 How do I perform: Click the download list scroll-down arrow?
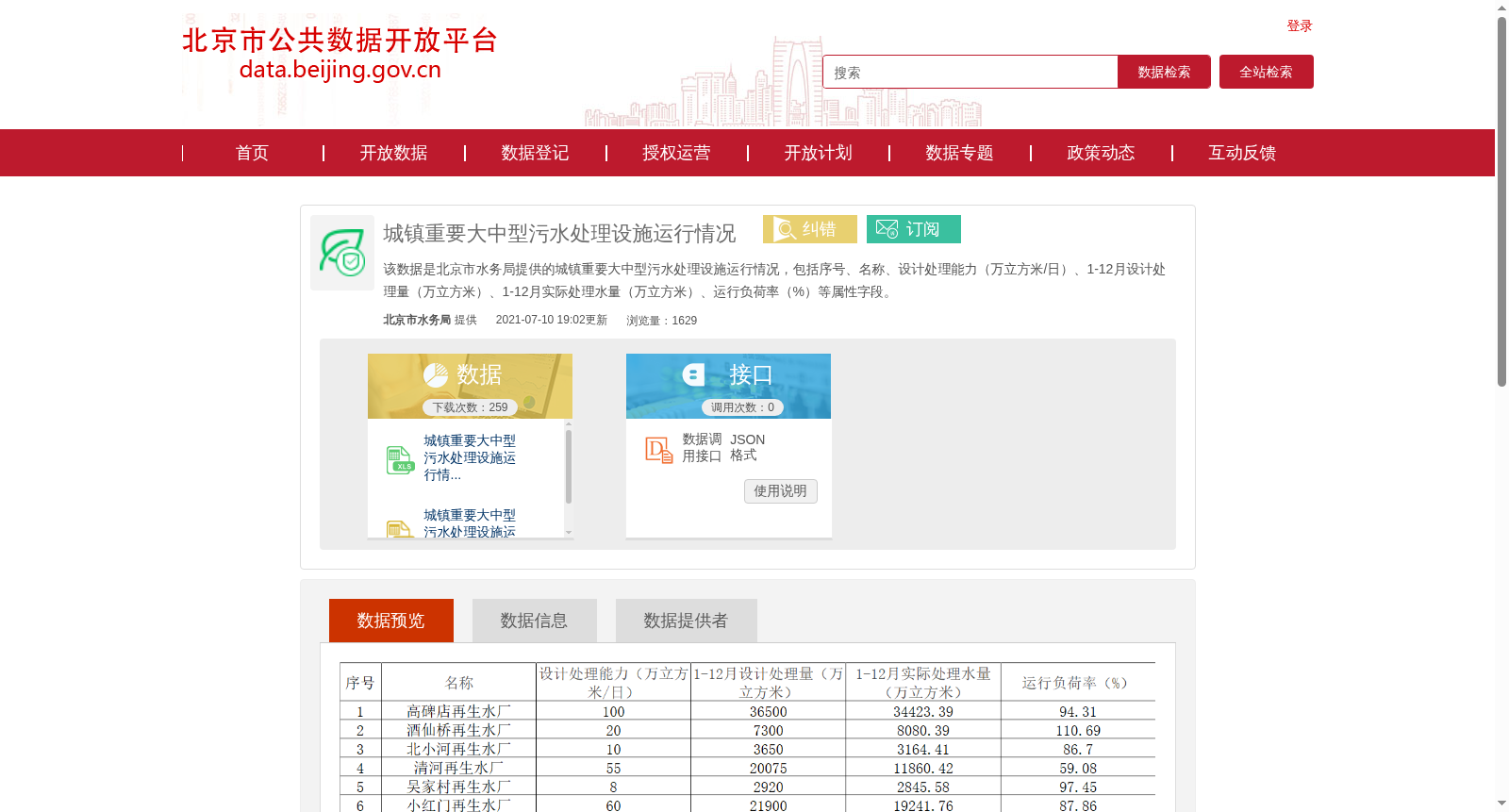pos(569,532)
